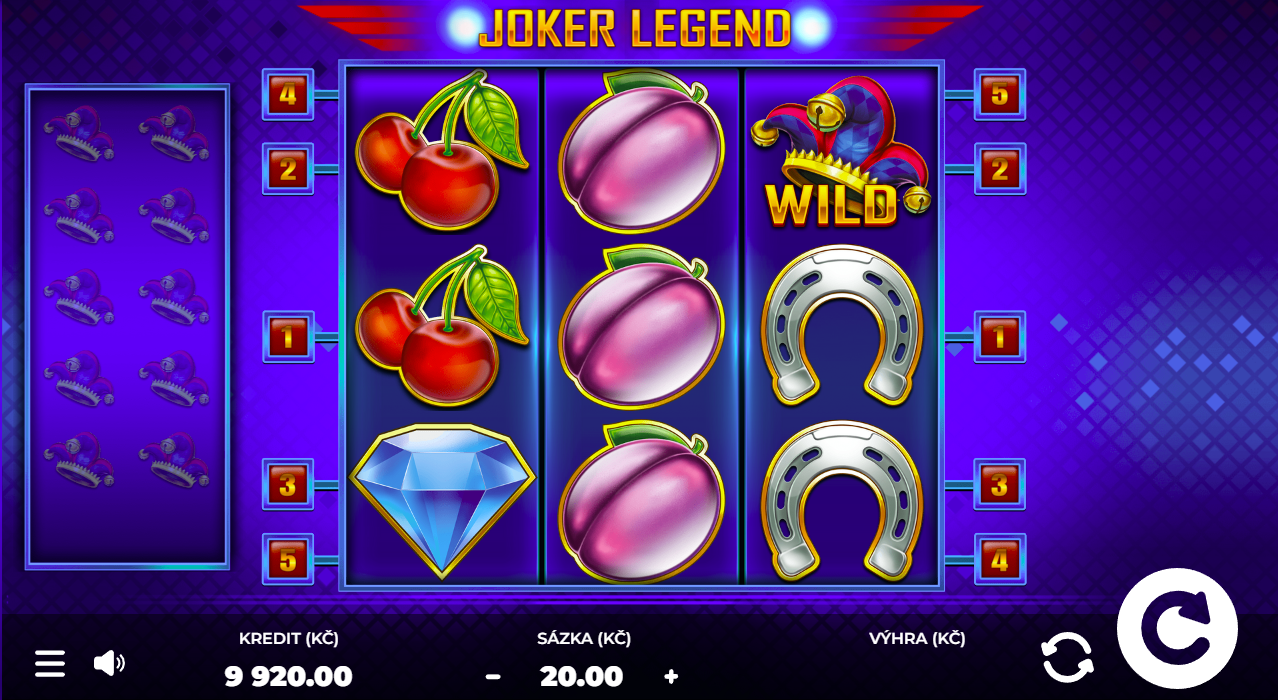
Task: Select payline 3 marker on the left
Action: coord(288,485)
